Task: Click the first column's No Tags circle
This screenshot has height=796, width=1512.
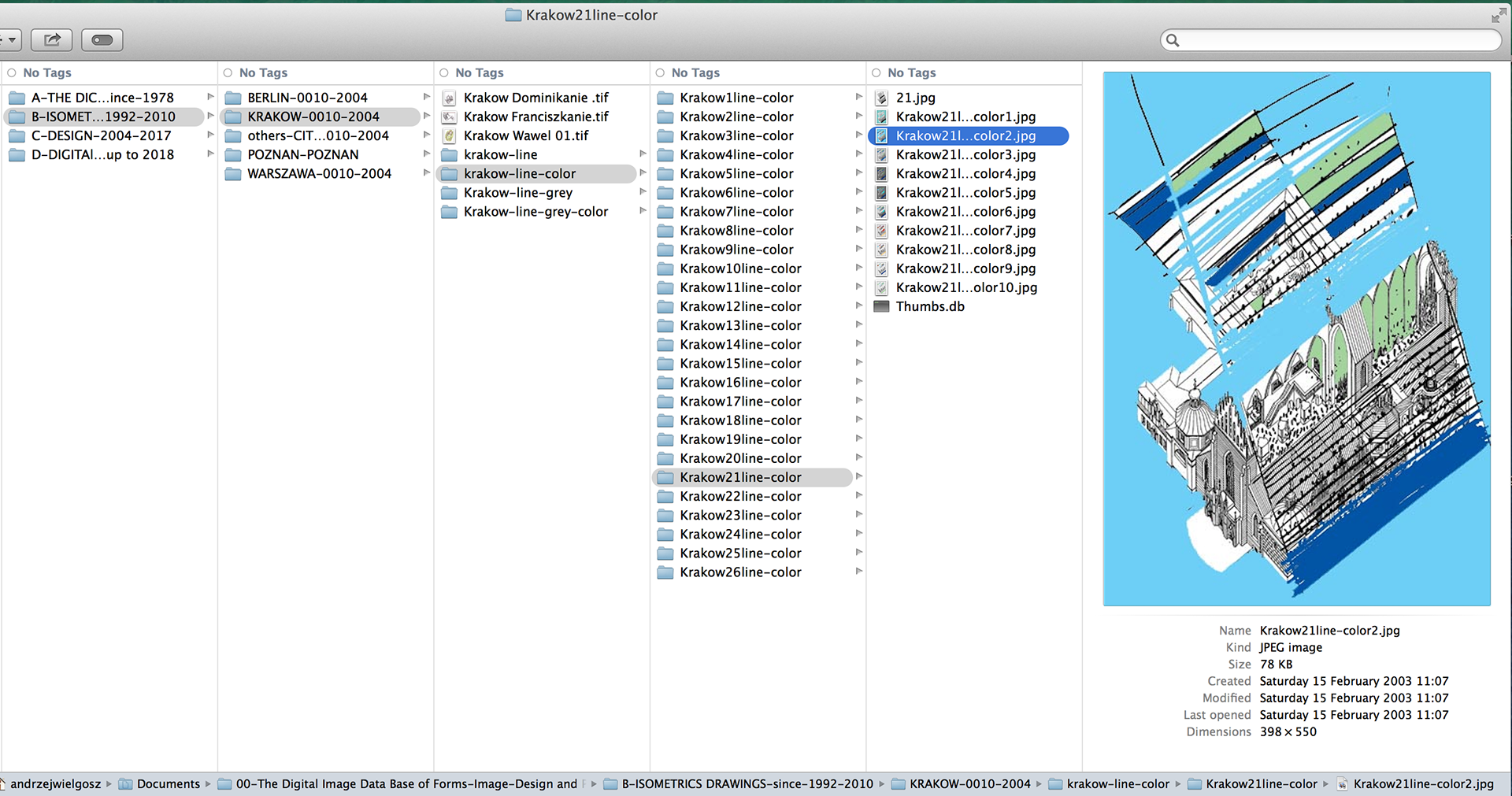Action: (x=12, y=72)
